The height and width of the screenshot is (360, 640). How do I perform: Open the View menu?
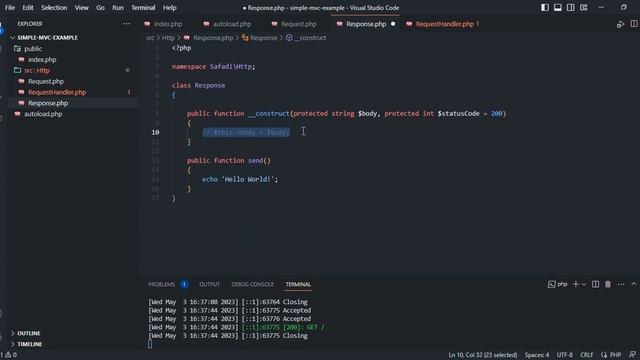tap(82, 8)
